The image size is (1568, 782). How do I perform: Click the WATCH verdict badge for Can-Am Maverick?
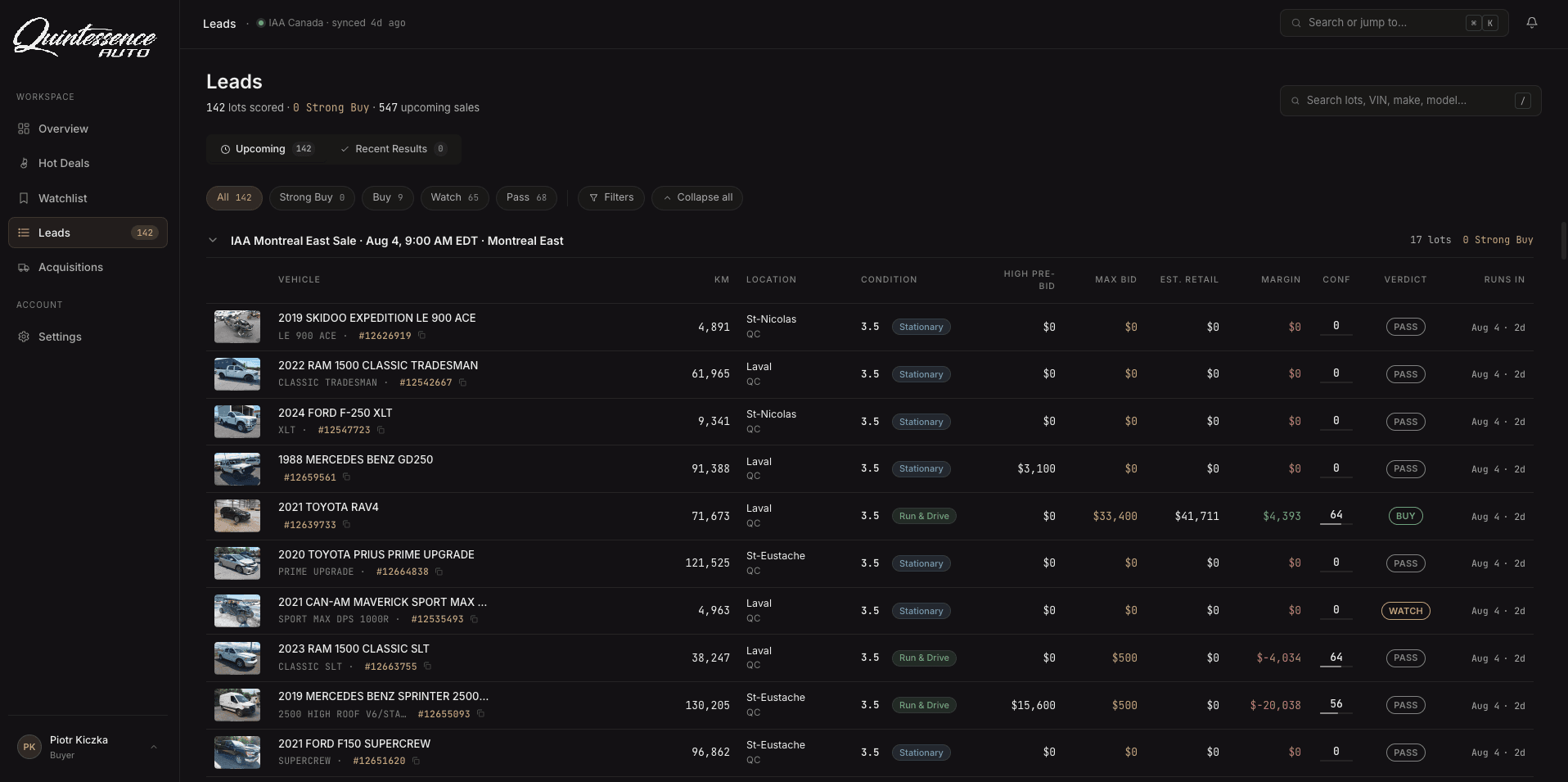pos(1405,611)
